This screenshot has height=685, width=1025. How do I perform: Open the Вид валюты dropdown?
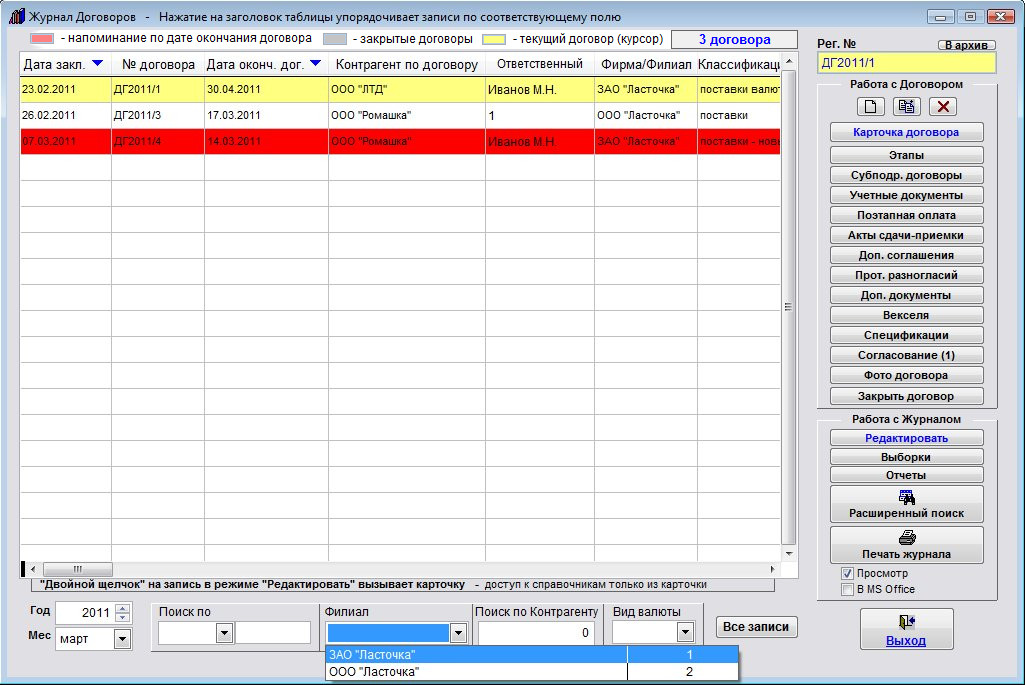(685, 632)
